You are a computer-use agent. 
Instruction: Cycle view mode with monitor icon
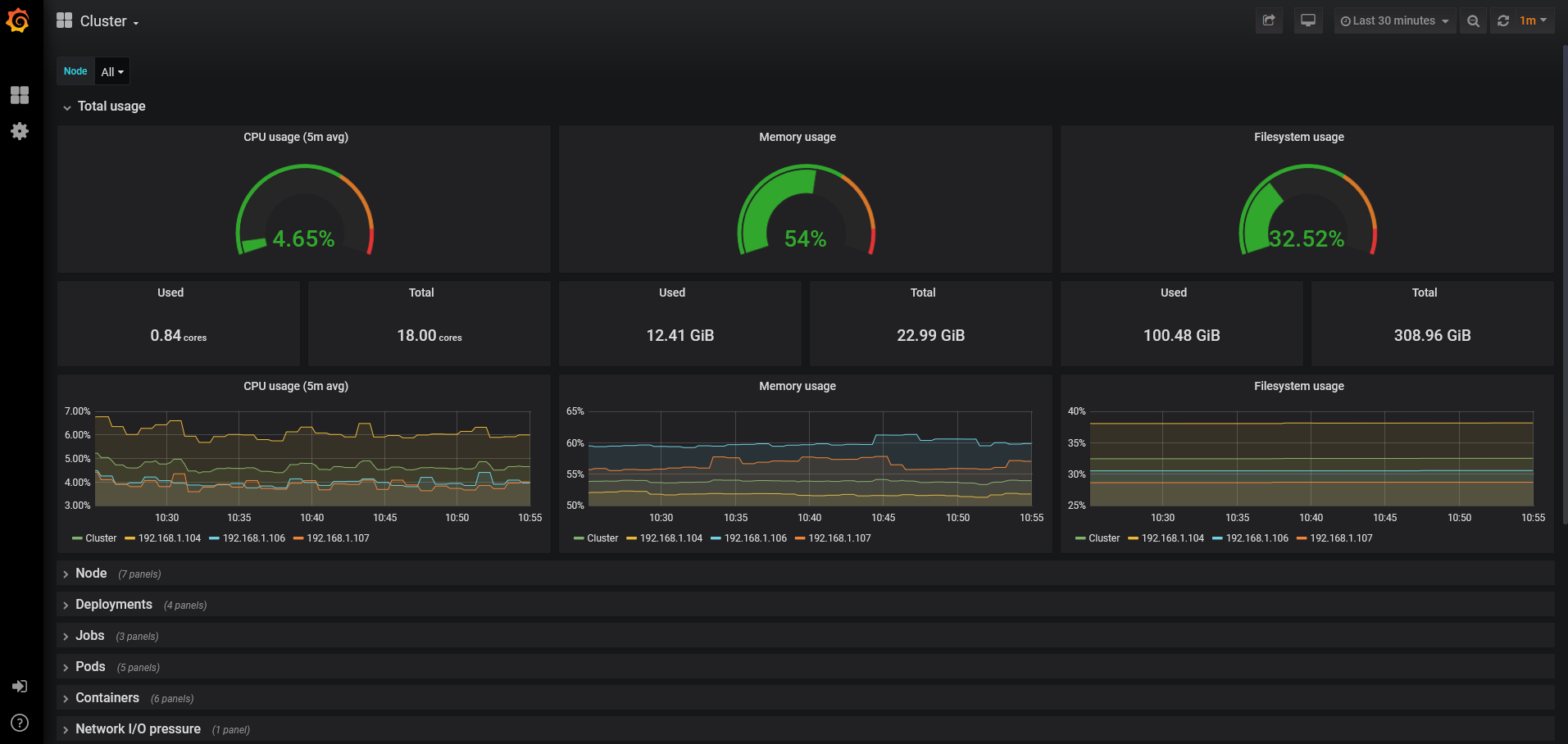click(1308, 20)
